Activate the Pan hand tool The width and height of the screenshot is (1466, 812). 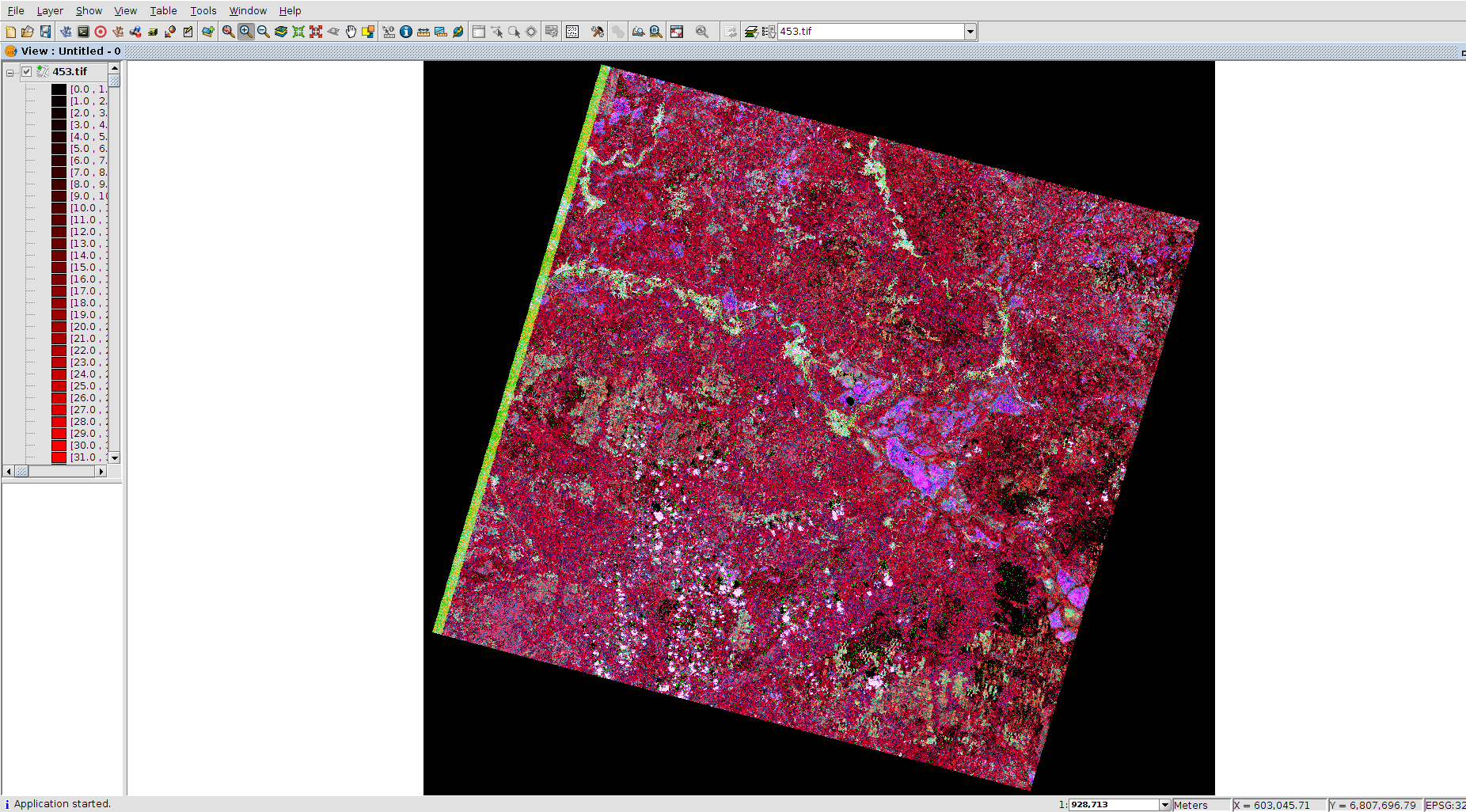pos(351,32)
